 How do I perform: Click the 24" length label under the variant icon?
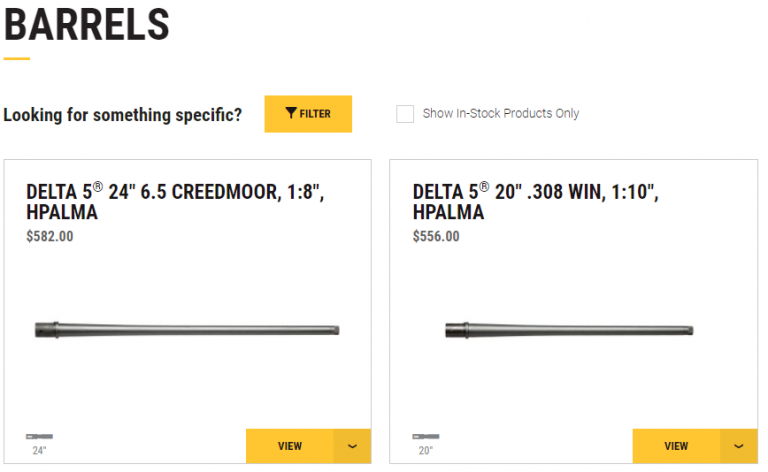pyautogui.click(x=39, y=451)
